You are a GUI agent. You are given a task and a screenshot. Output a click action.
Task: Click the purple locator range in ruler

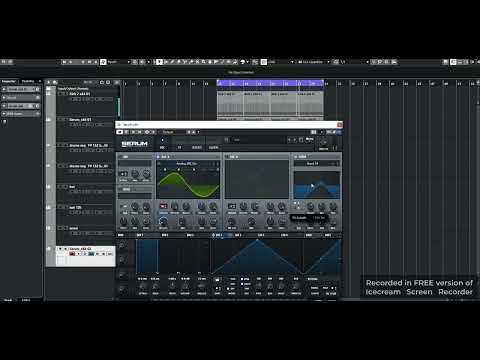click(x=270, y=83)
